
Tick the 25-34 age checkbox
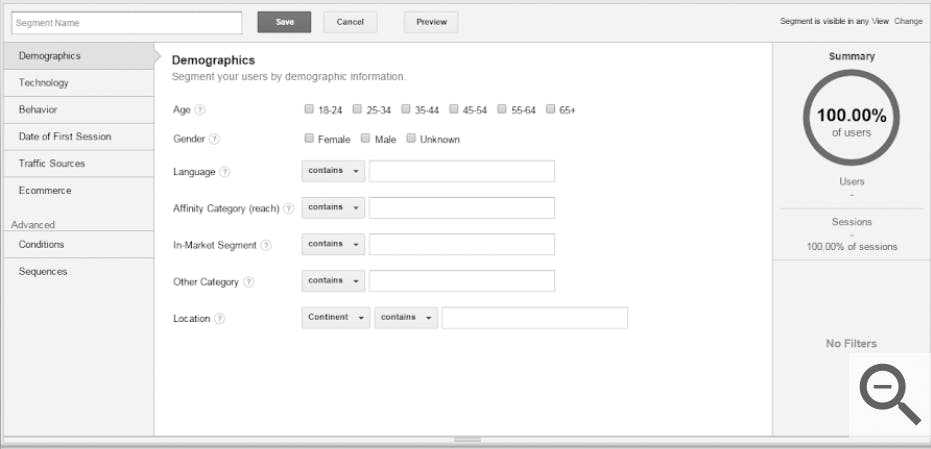click(357, 109)
